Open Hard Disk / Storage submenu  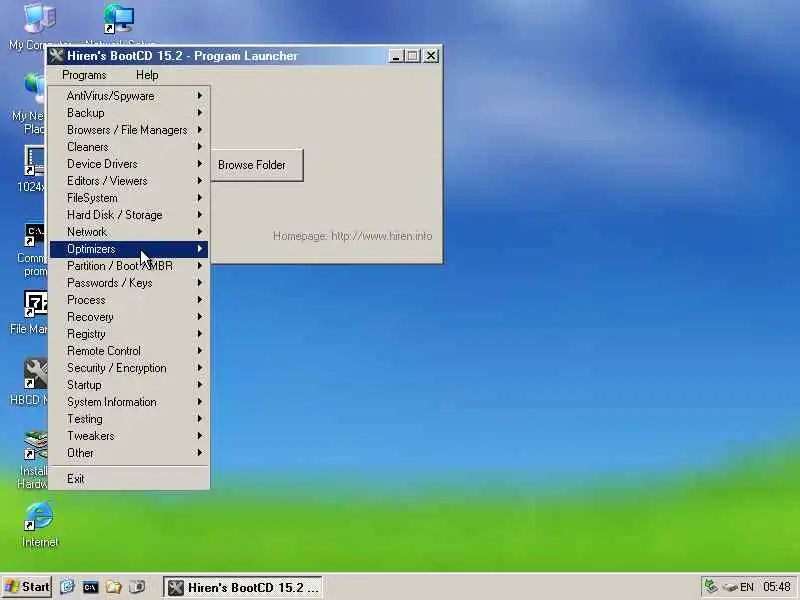click(129, 215)
